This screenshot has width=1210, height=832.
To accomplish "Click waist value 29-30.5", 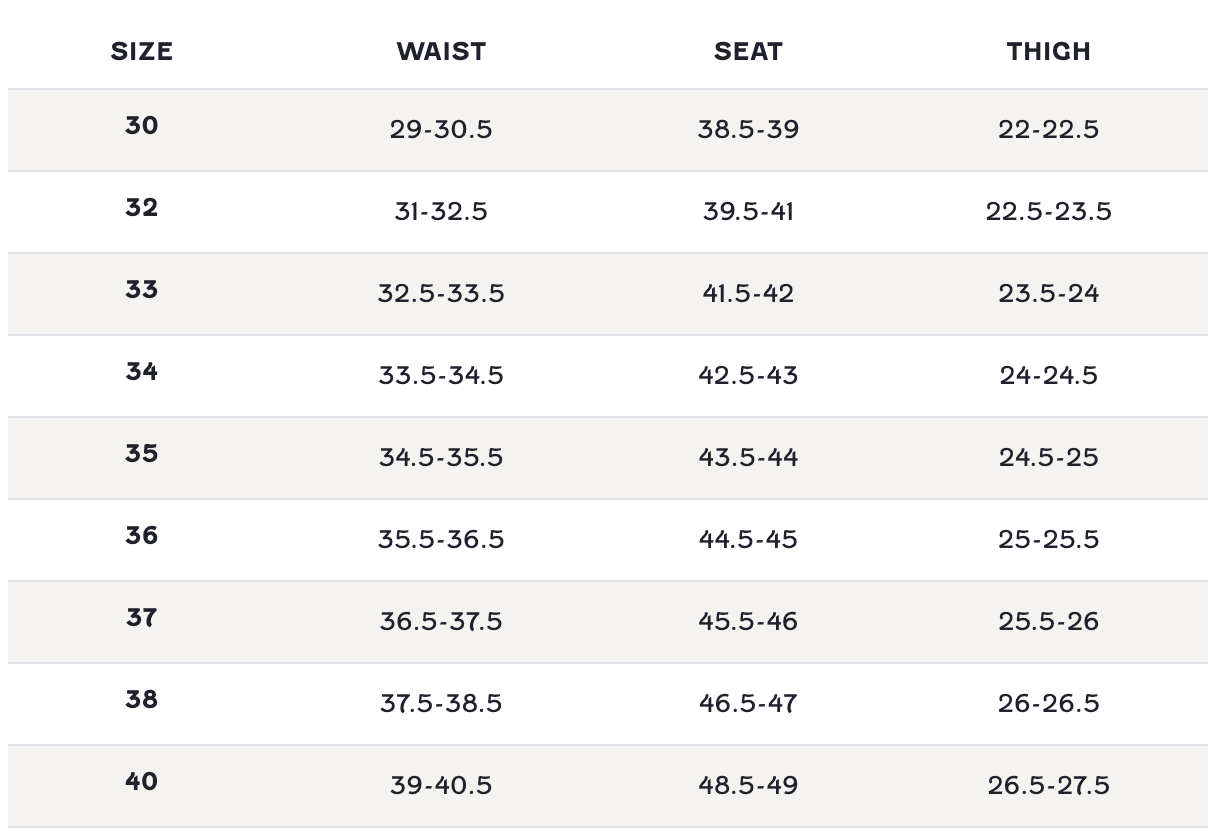I will (x=441, y=130).
